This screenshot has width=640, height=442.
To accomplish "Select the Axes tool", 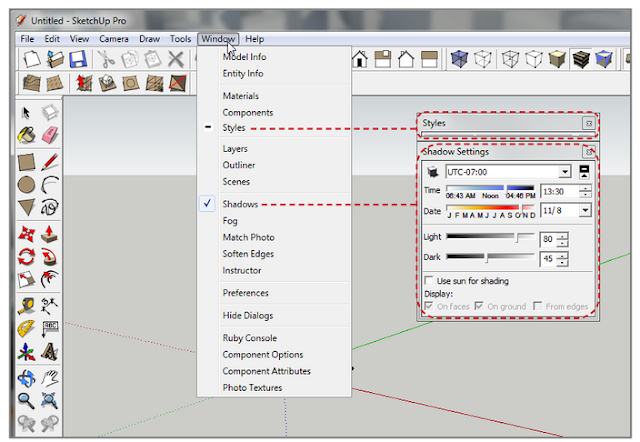I will click(x=26, y=352).
